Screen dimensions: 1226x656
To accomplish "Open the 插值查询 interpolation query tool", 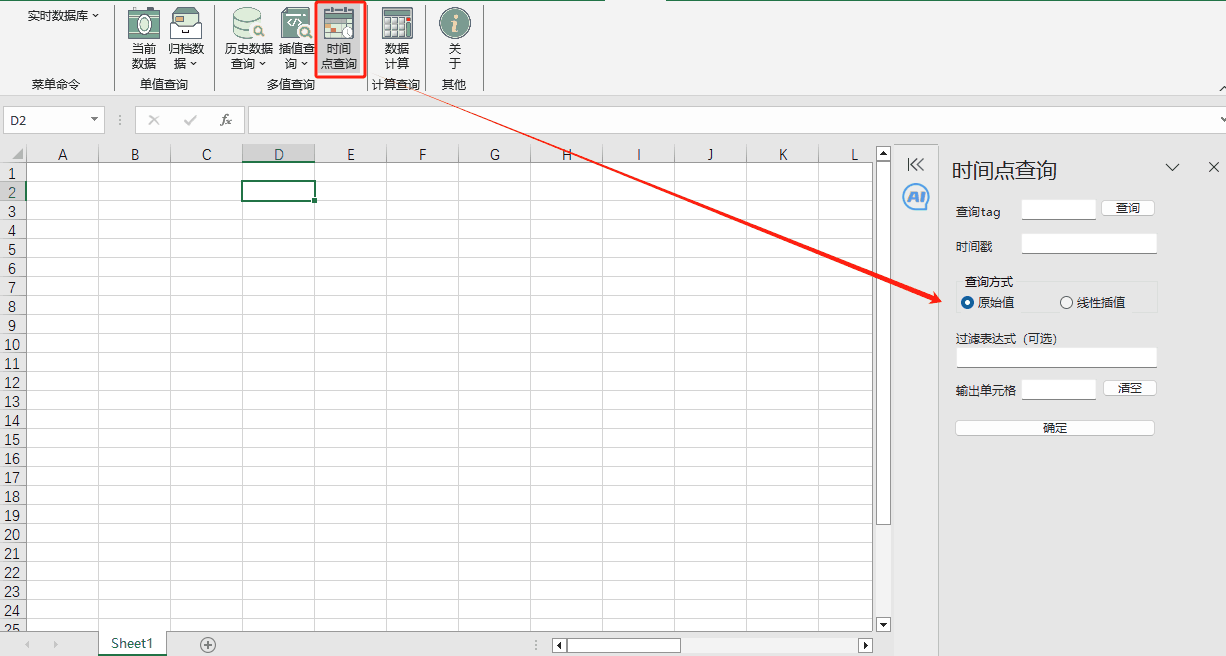I will pos(296,39).
